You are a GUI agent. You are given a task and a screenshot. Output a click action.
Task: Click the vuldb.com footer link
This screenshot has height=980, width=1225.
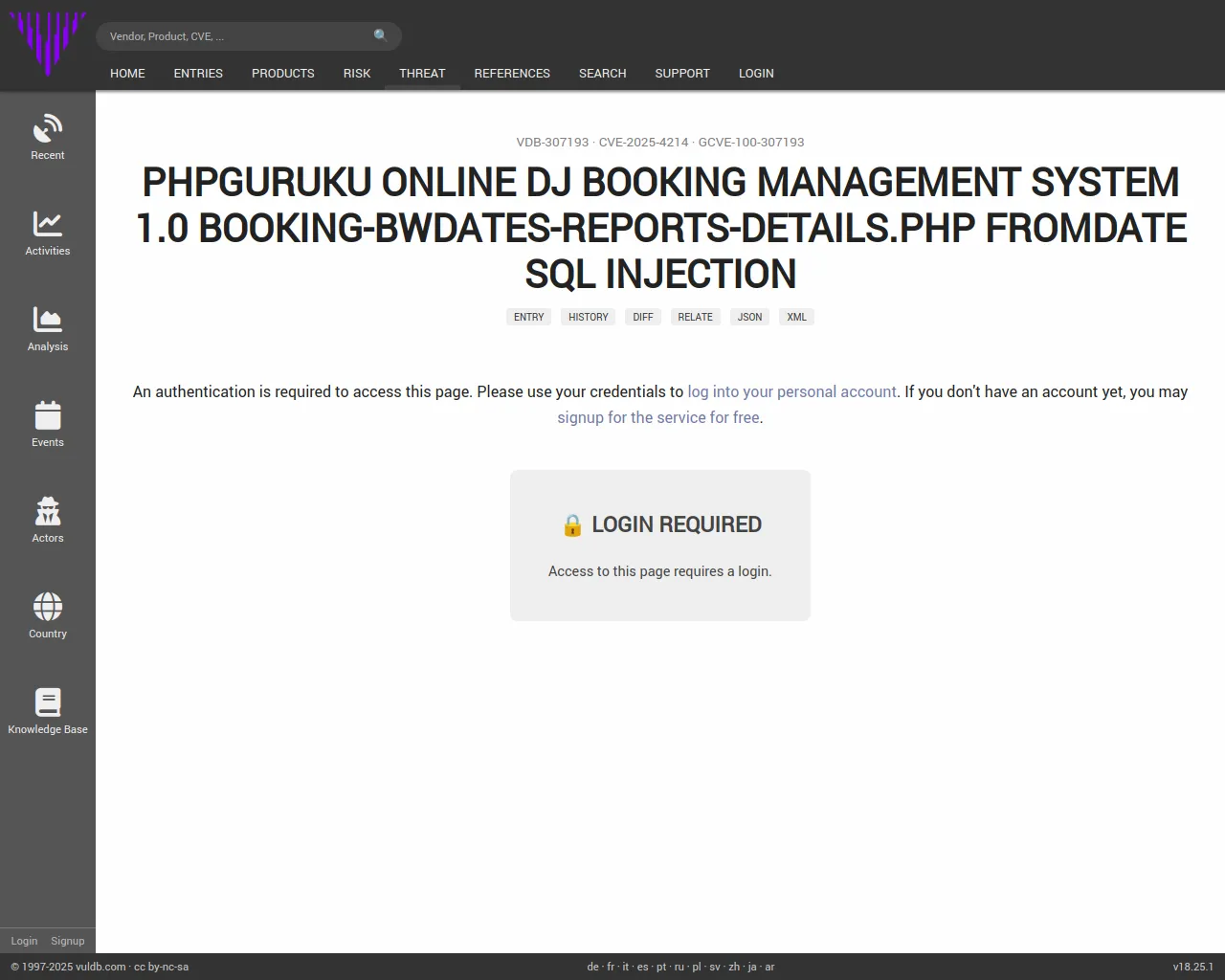coord(100,967)
